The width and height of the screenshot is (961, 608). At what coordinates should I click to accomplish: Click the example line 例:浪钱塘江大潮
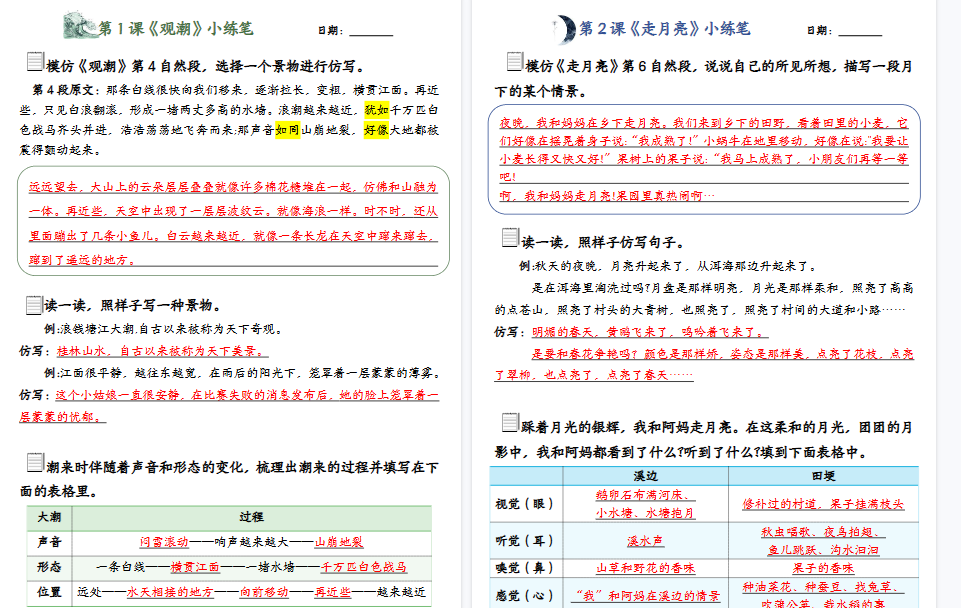[164, 329]
